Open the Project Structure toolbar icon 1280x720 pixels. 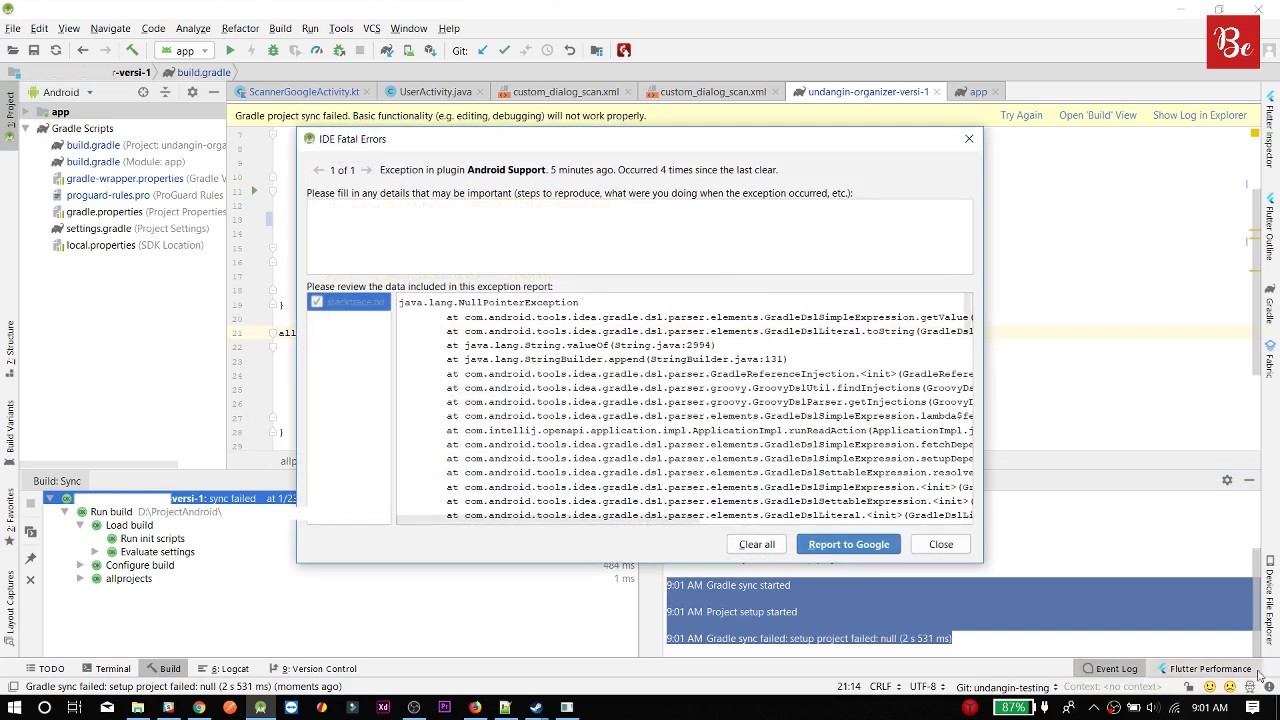point(597,50)
